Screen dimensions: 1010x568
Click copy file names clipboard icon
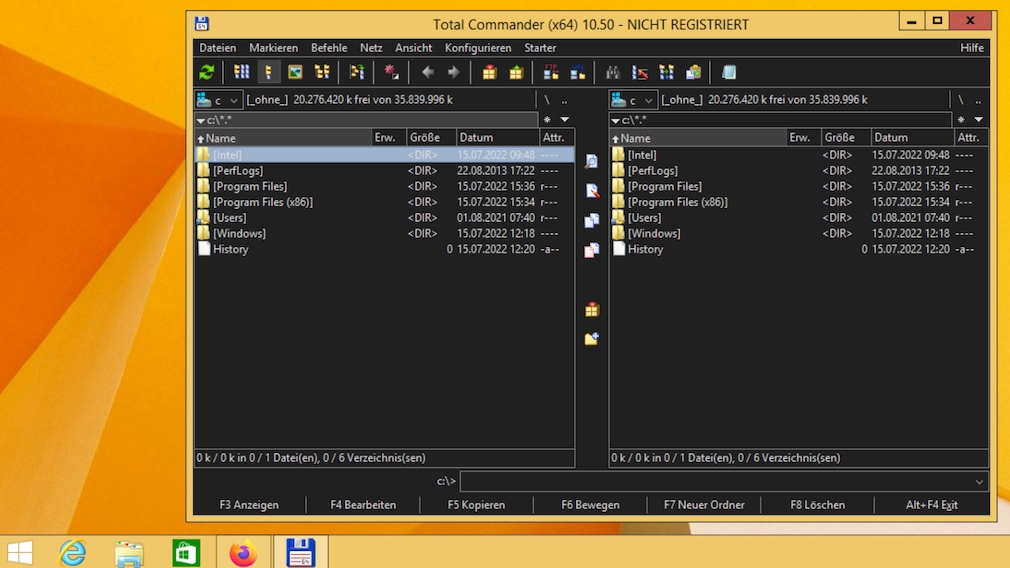tap(693, 72)
